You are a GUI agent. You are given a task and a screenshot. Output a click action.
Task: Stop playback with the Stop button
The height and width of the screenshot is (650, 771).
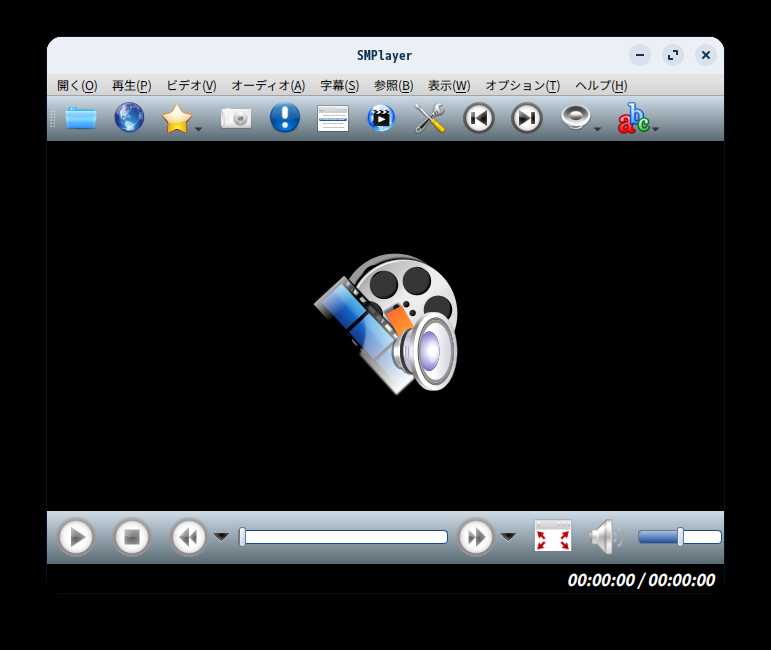132,537
